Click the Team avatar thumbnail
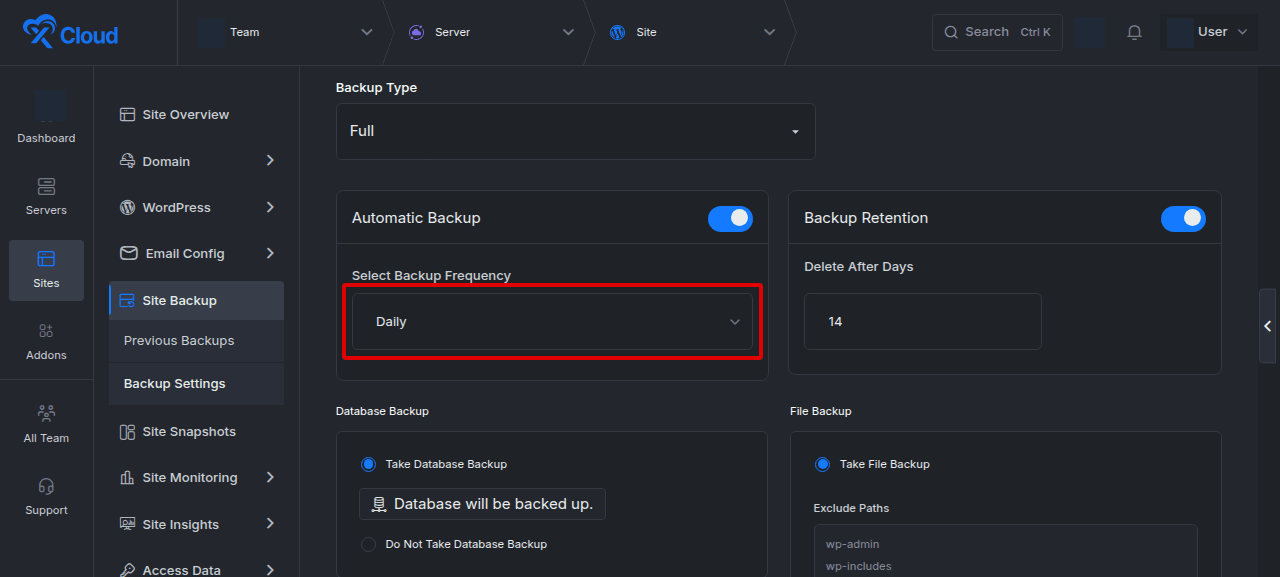Screen dimensions: 1280x577 coord(211,32)
